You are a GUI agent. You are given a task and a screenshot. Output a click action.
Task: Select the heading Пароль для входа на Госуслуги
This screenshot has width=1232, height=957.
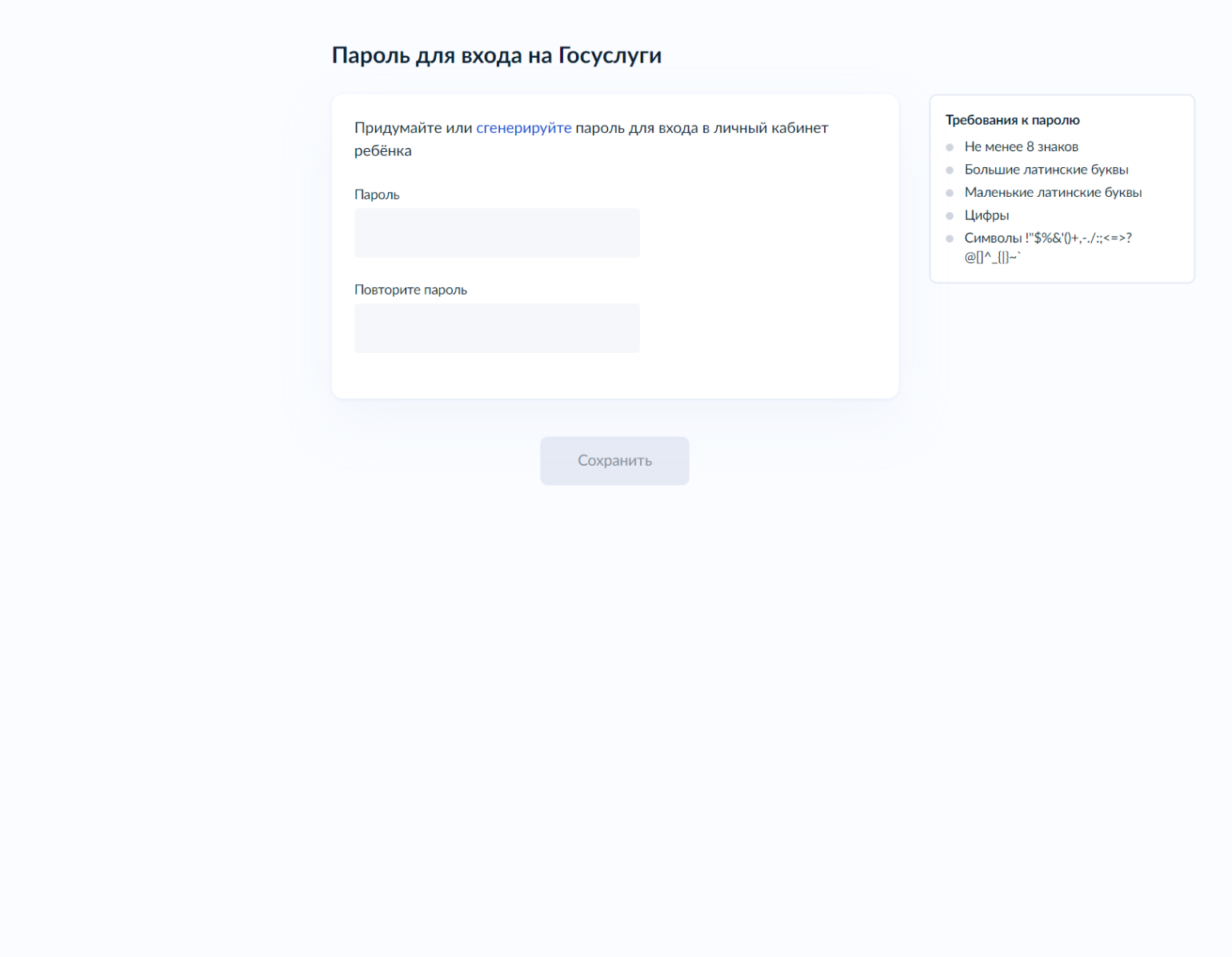(x=497, y=55)
